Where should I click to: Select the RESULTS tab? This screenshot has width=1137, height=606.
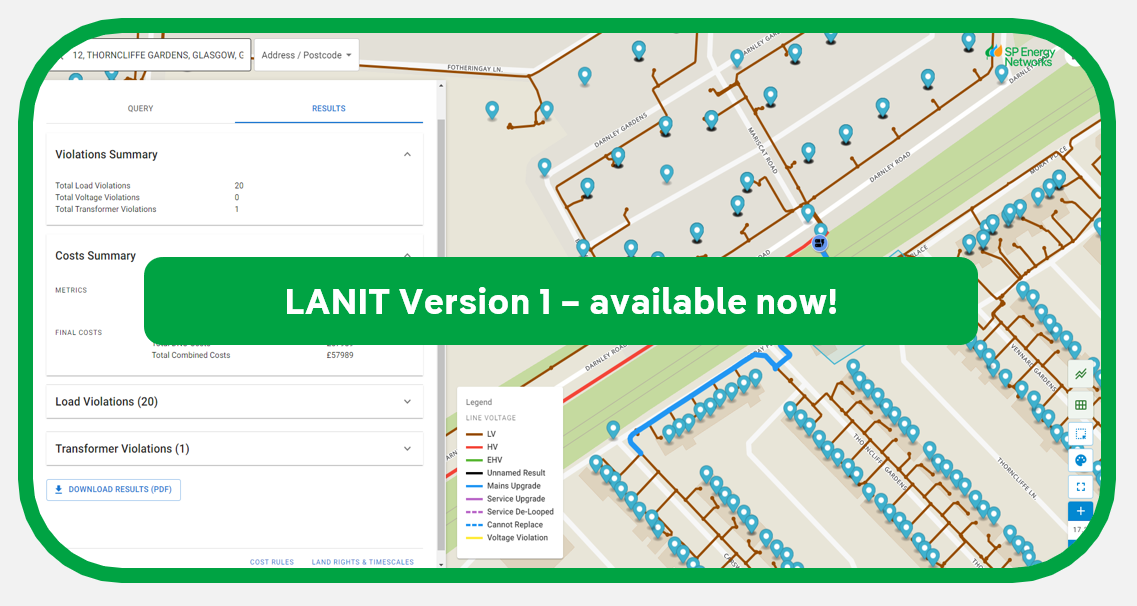pos(328,108)
